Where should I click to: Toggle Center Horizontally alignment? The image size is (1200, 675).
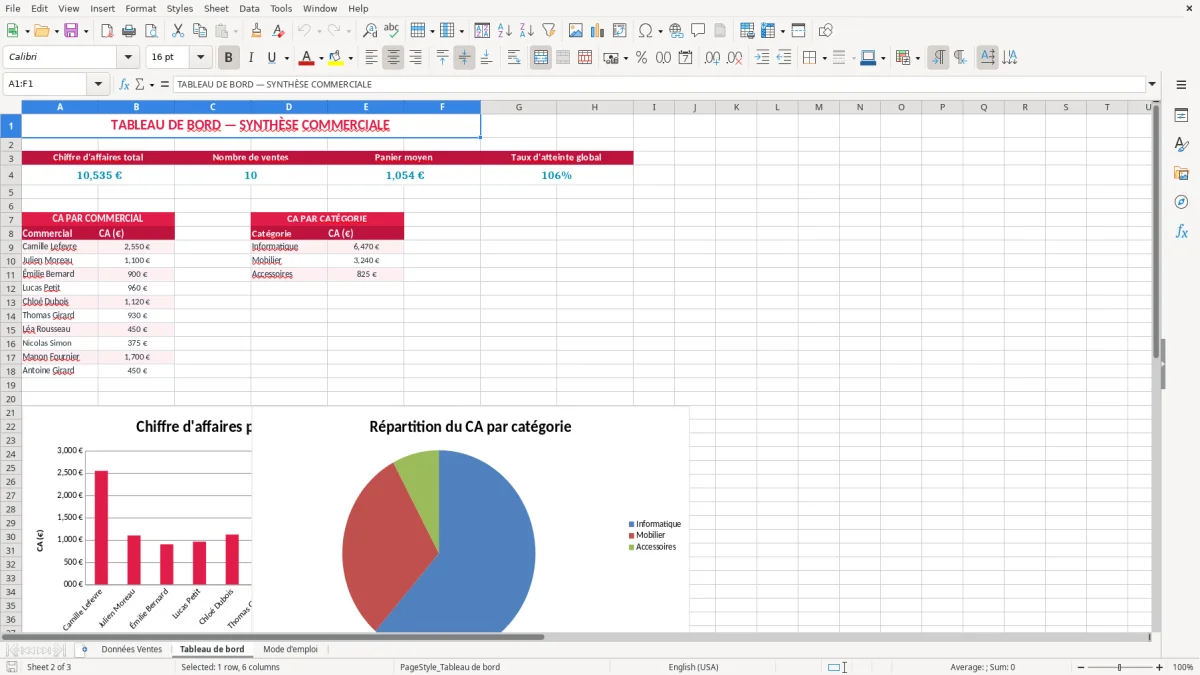pos(393,58)
